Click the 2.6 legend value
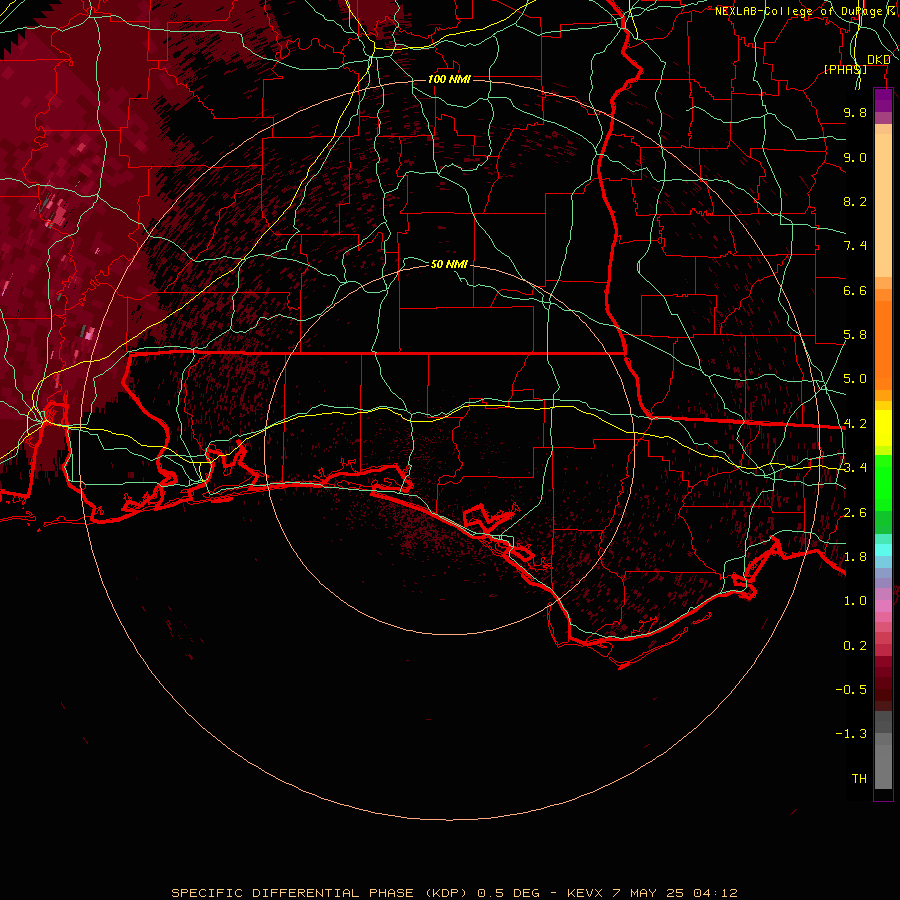 855,513
